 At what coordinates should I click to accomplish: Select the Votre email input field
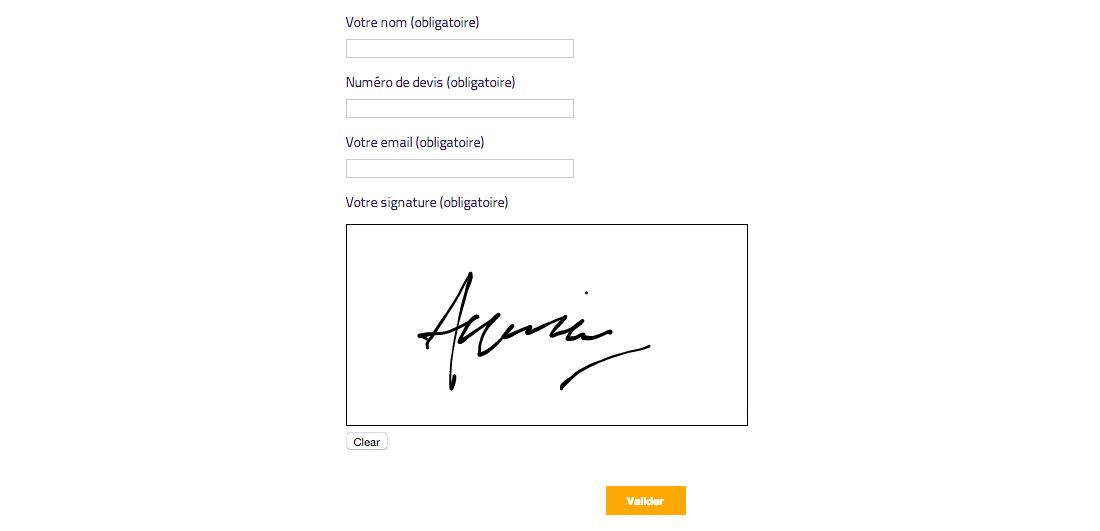click(x=459, y=169)
